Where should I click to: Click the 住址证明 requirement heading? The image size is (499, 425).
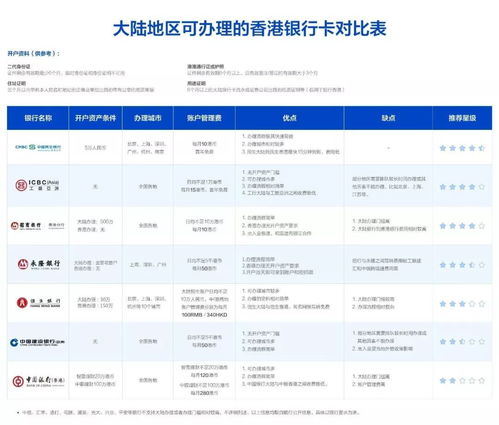[x=16, y=83]
